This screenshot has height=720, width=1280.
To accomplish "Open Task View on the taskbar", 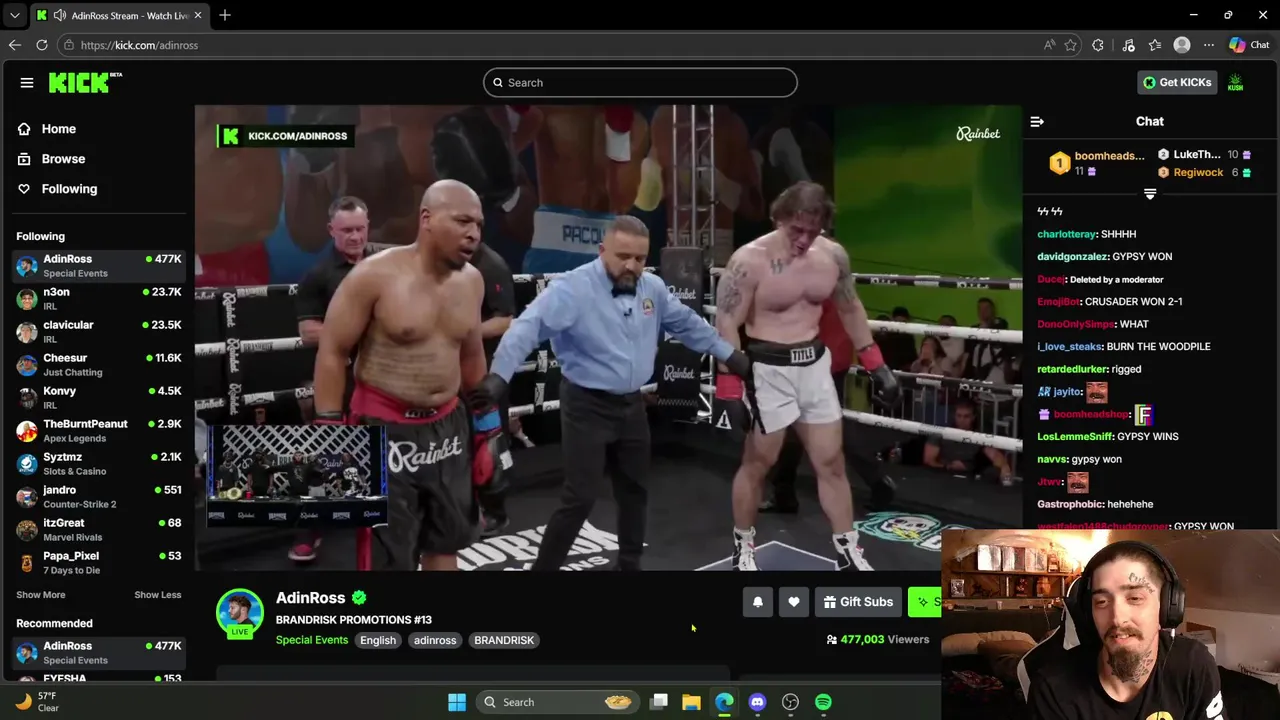I will pyautogui.click(x=659, y=702).
